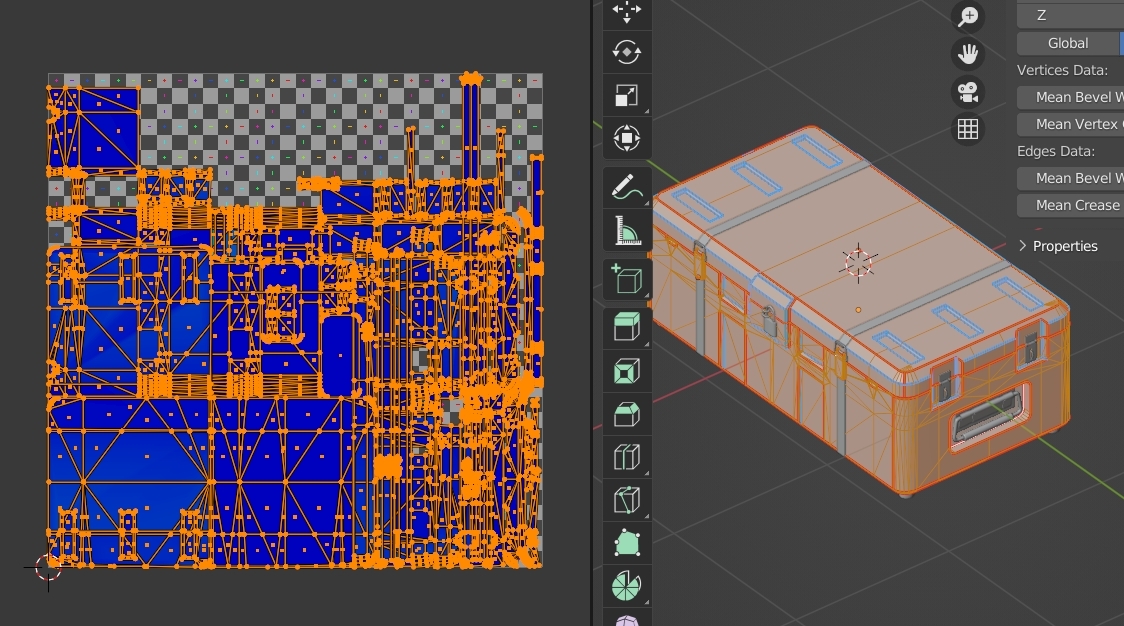Select the Scale tool
The image size is (1124, 626).
pyautogui.click(x=627, y=95)
